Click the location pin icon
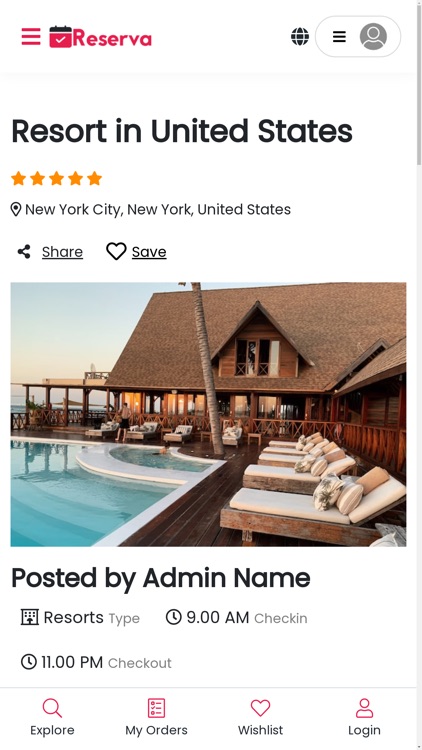 [x=16, y=210]
